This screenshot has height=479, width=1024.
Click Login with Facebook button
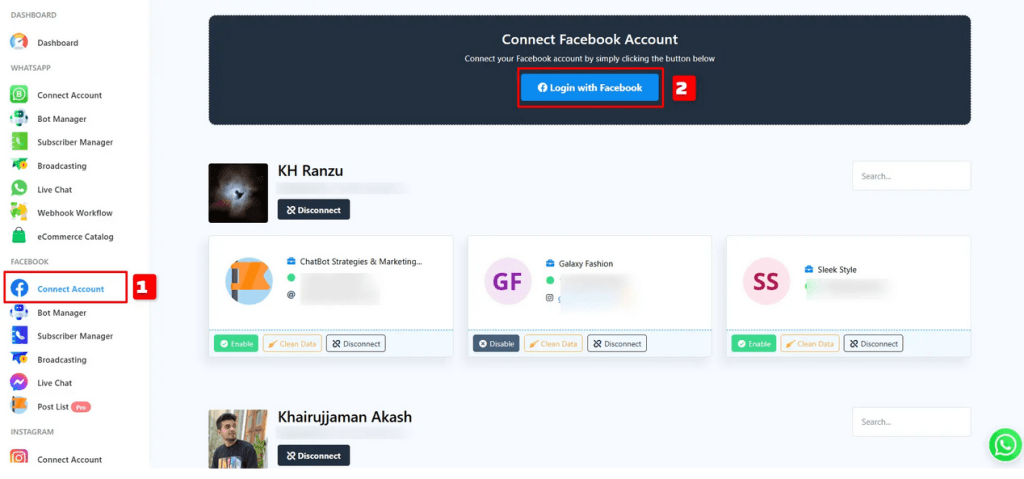[x=590, y=88]
